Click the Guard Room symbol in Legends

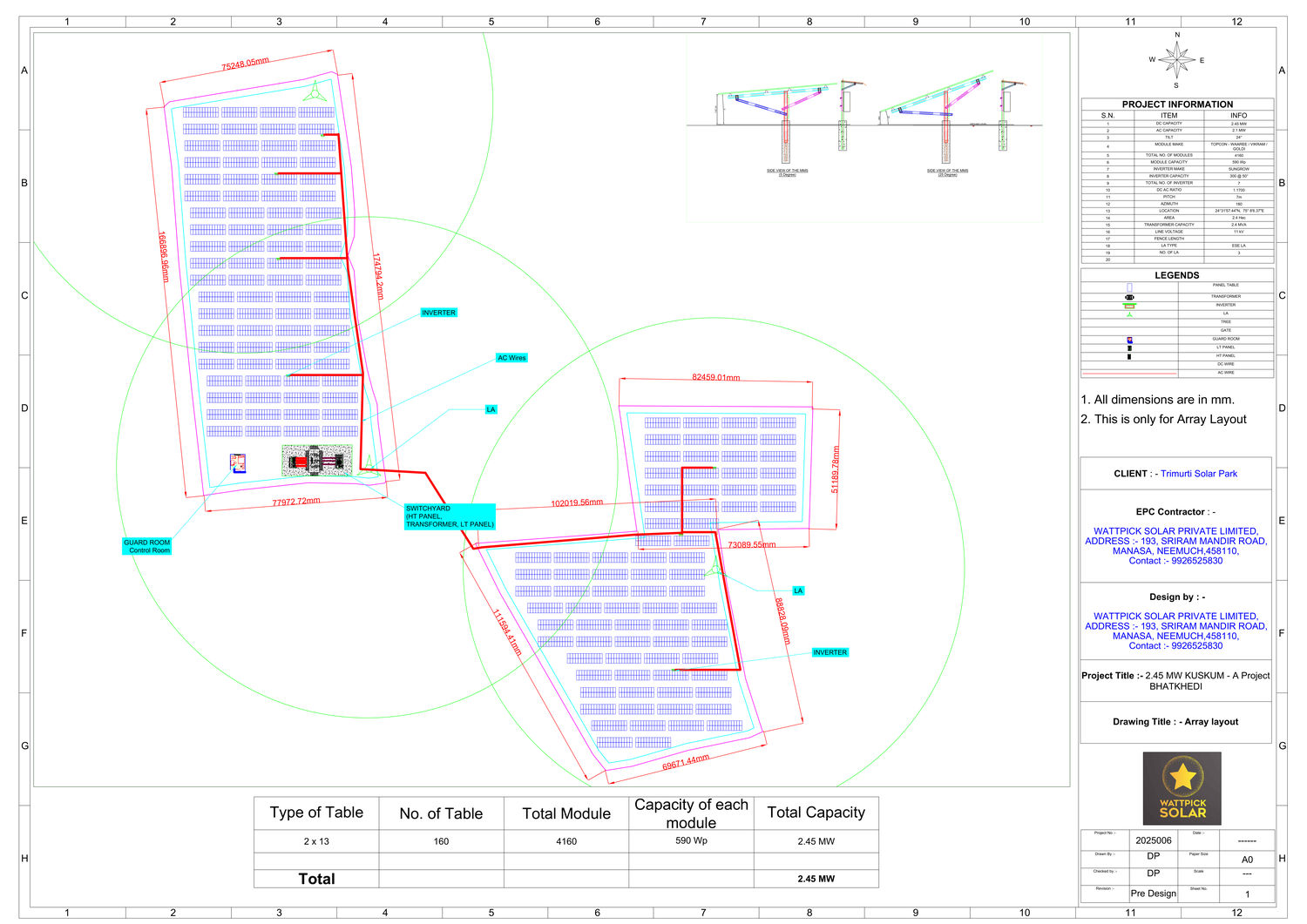1129,340
